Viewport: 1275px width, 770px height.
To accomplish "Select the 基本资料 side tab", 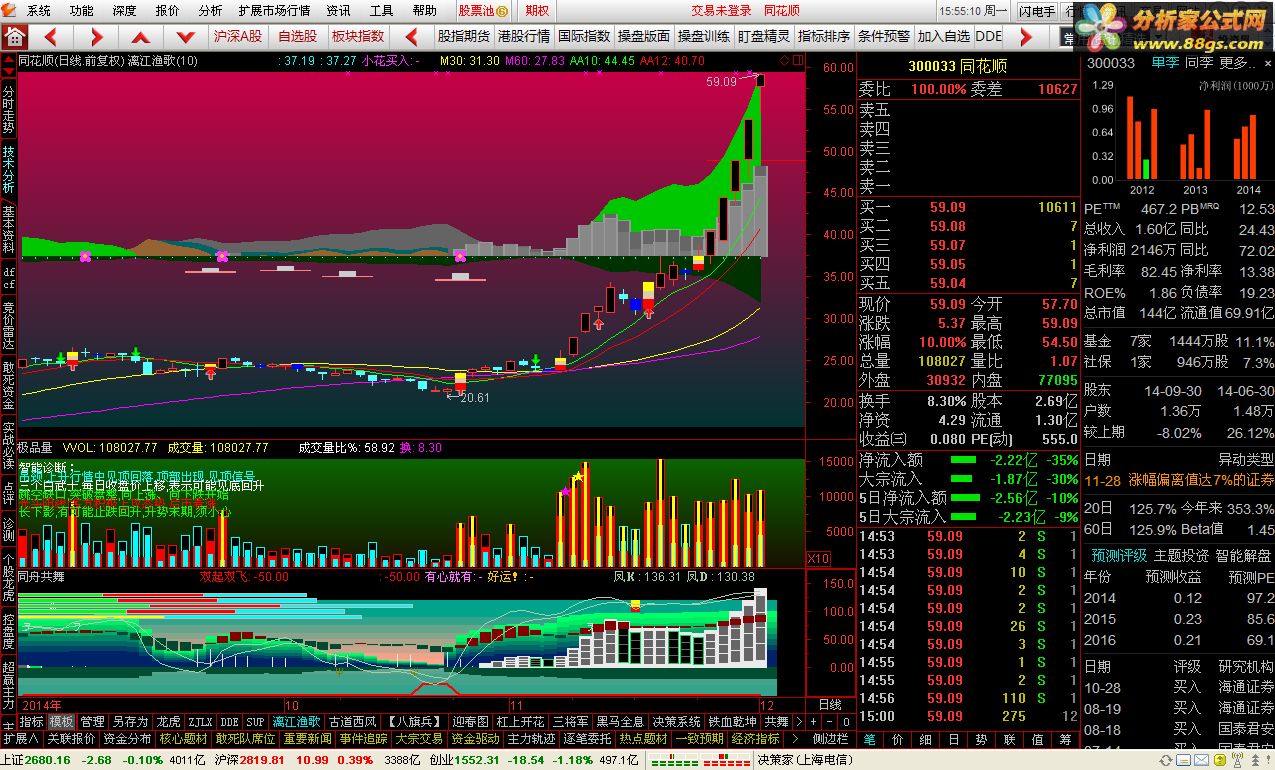I will [x=8, y=229].
